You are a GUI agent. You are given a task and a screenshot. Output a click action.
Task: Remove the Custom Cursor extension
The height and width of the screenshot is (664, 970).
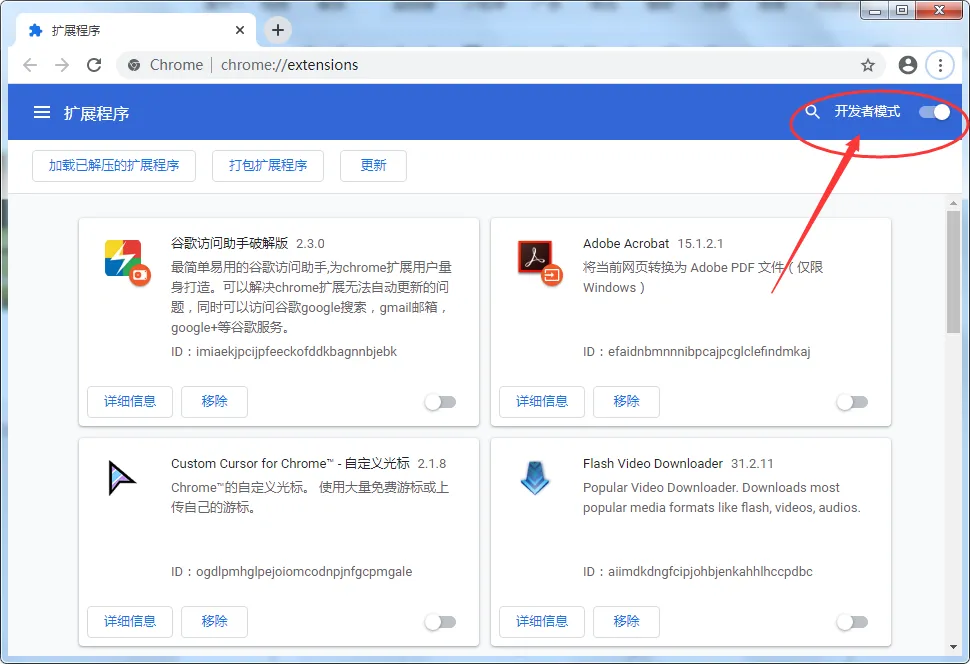[214, 621]
